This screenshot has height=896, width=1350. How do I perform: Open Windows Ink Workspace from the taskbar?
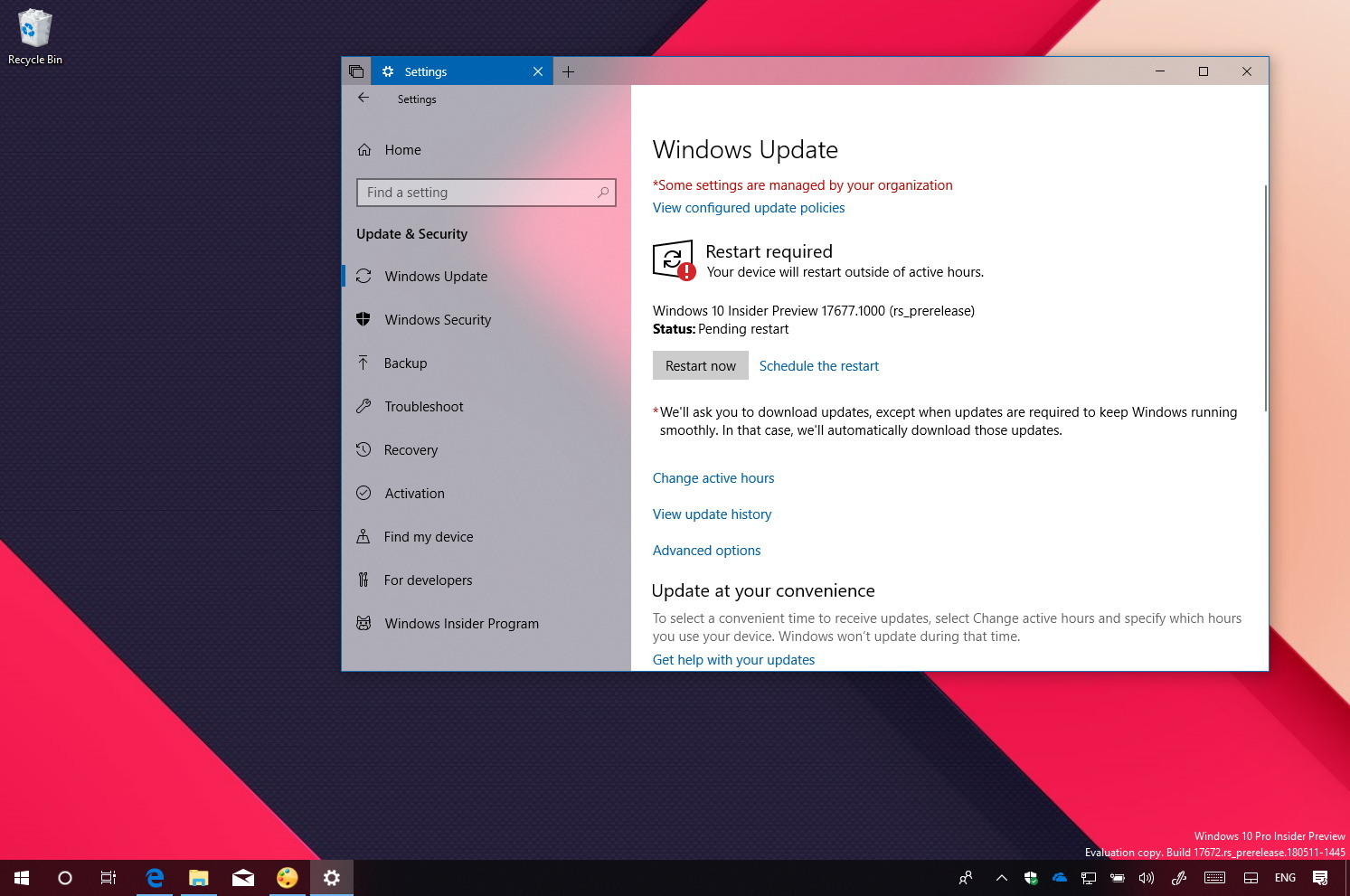click(x=1178, y=877)
